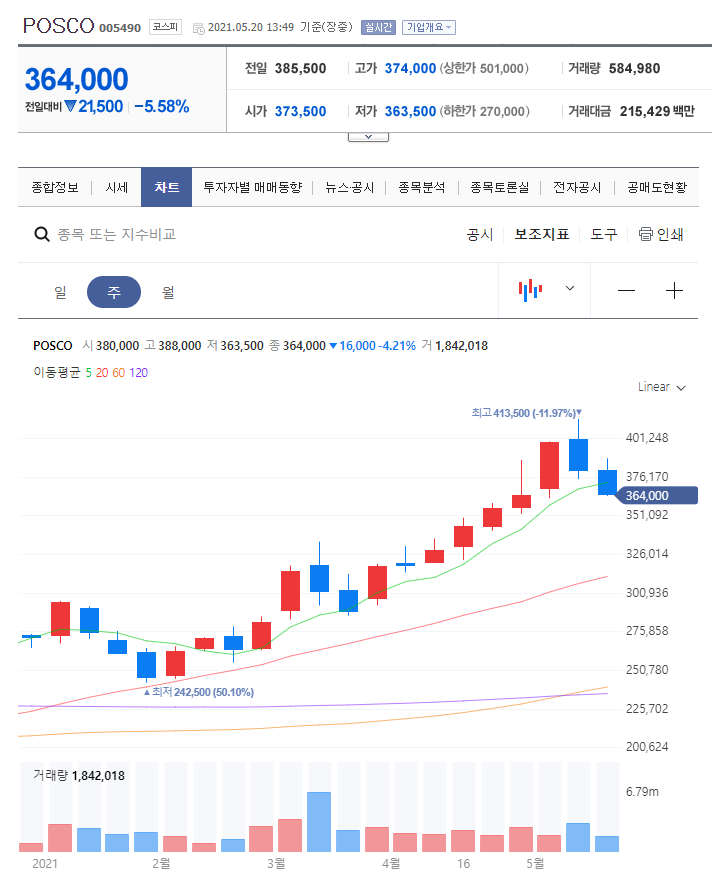Click the stock search magnifier icon
Screen dimensions: 712x880
point(42,234)
